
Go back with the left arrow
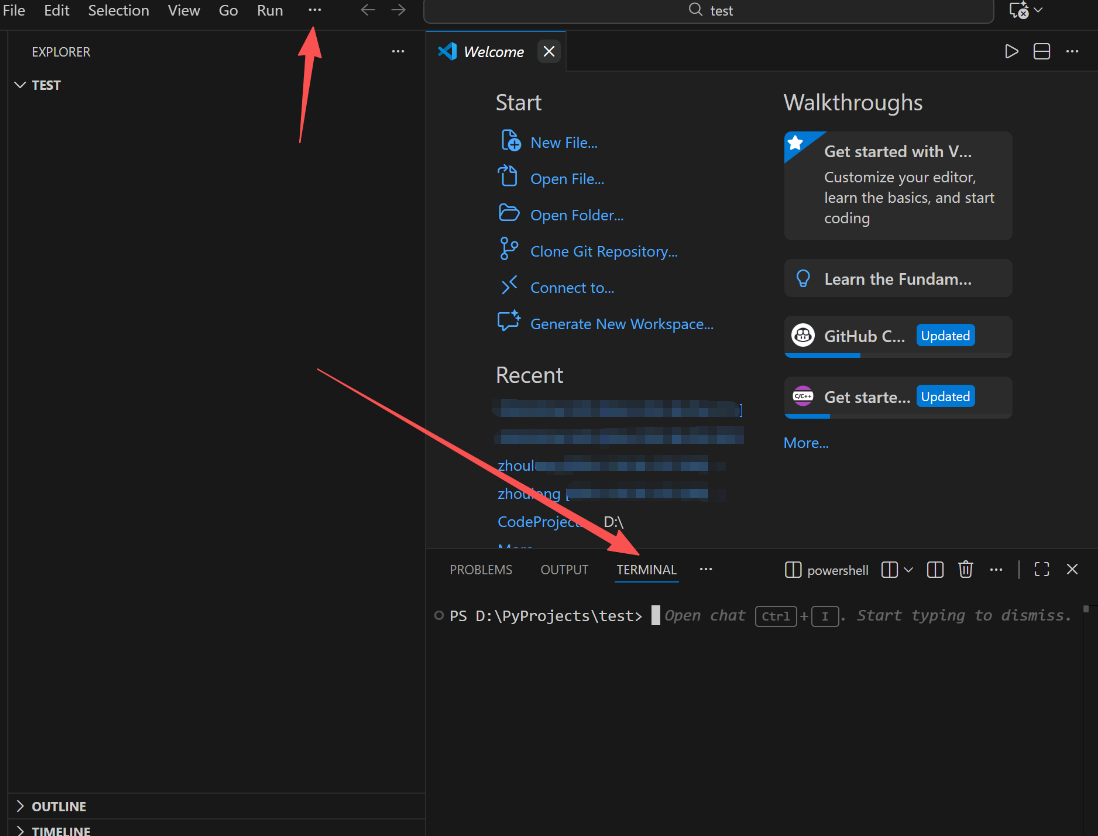click(368, 10)
